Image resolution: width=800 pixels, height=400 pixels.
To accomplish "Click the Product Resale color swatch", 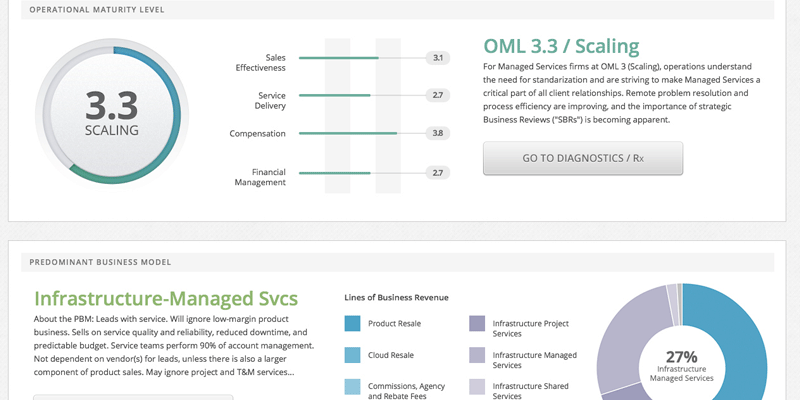I will tap(352, 323).
